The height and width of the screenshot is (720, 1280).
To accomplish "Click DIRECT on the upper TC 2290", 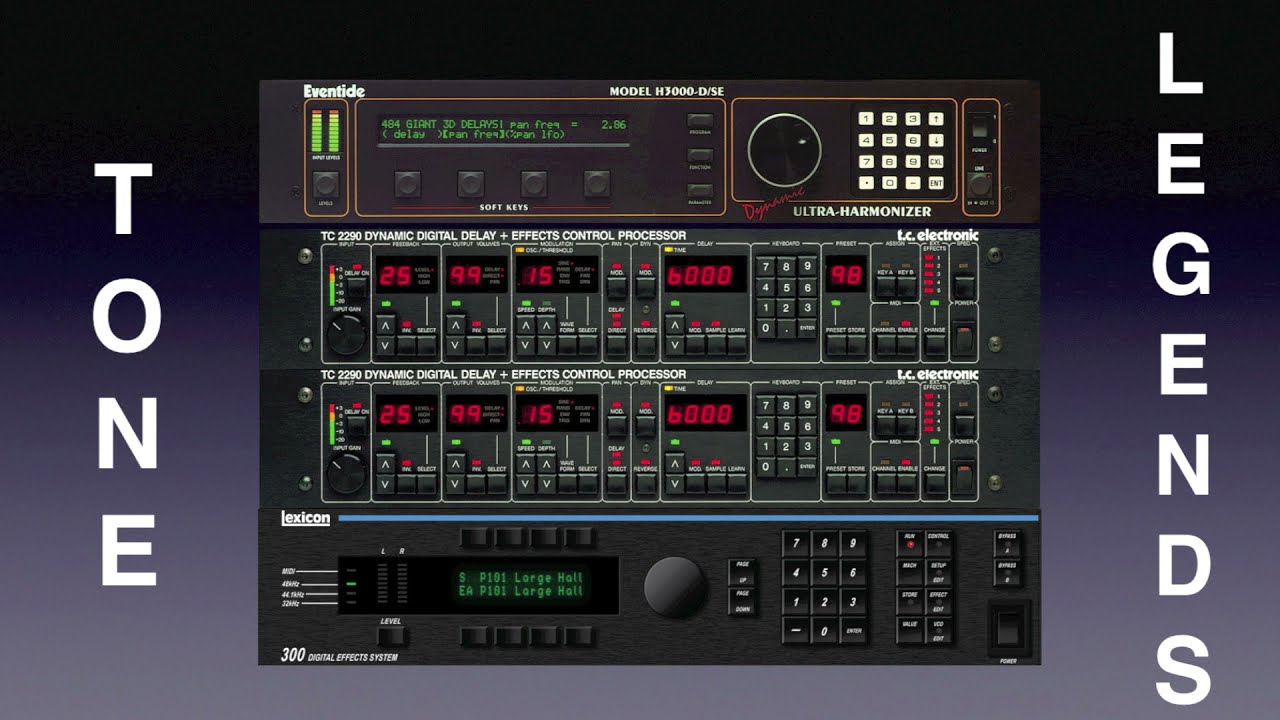I will pos(617,345).
